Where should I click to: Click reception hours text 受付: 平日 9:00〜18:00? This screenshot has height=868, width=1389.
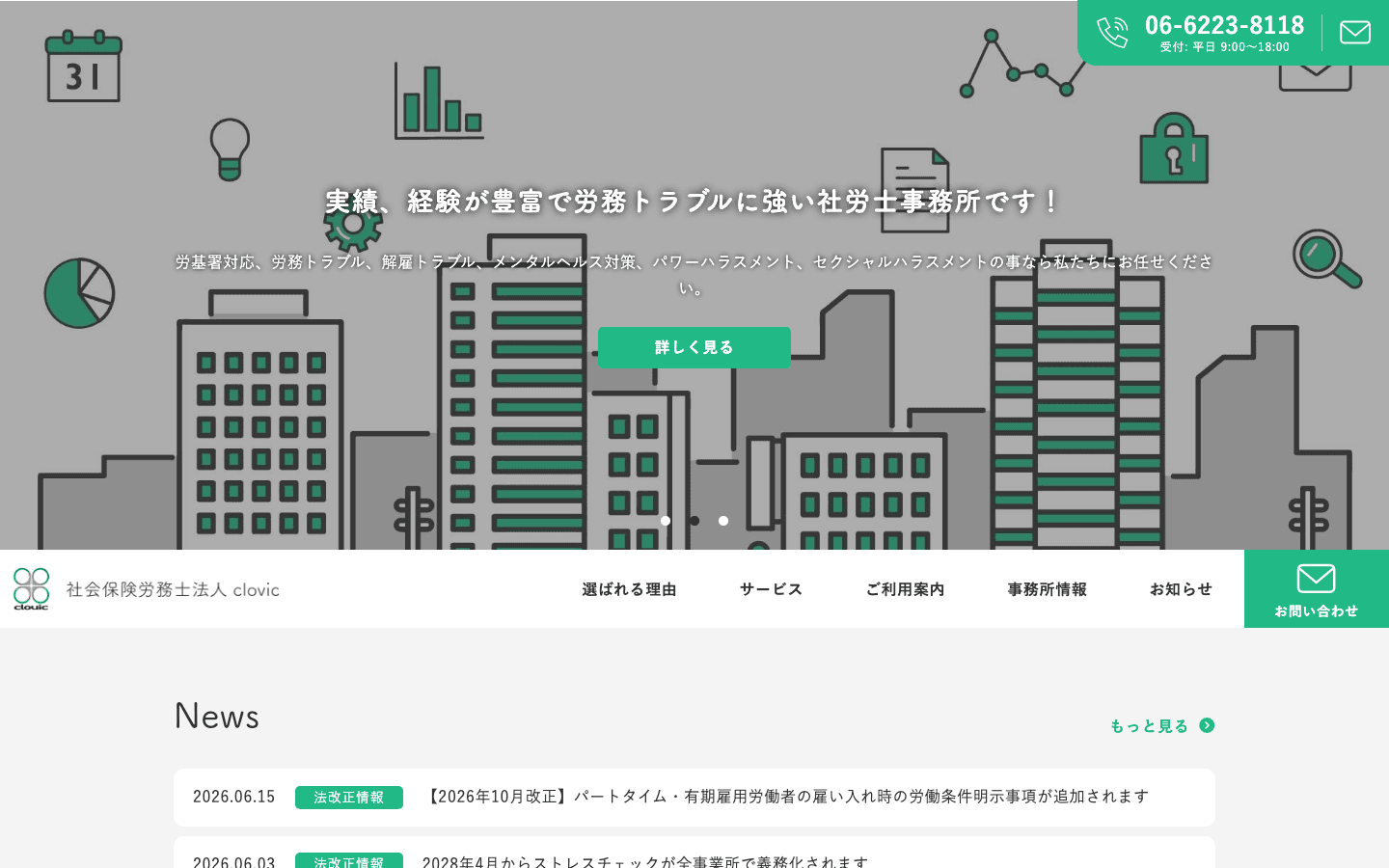(x=1224, y=46)
